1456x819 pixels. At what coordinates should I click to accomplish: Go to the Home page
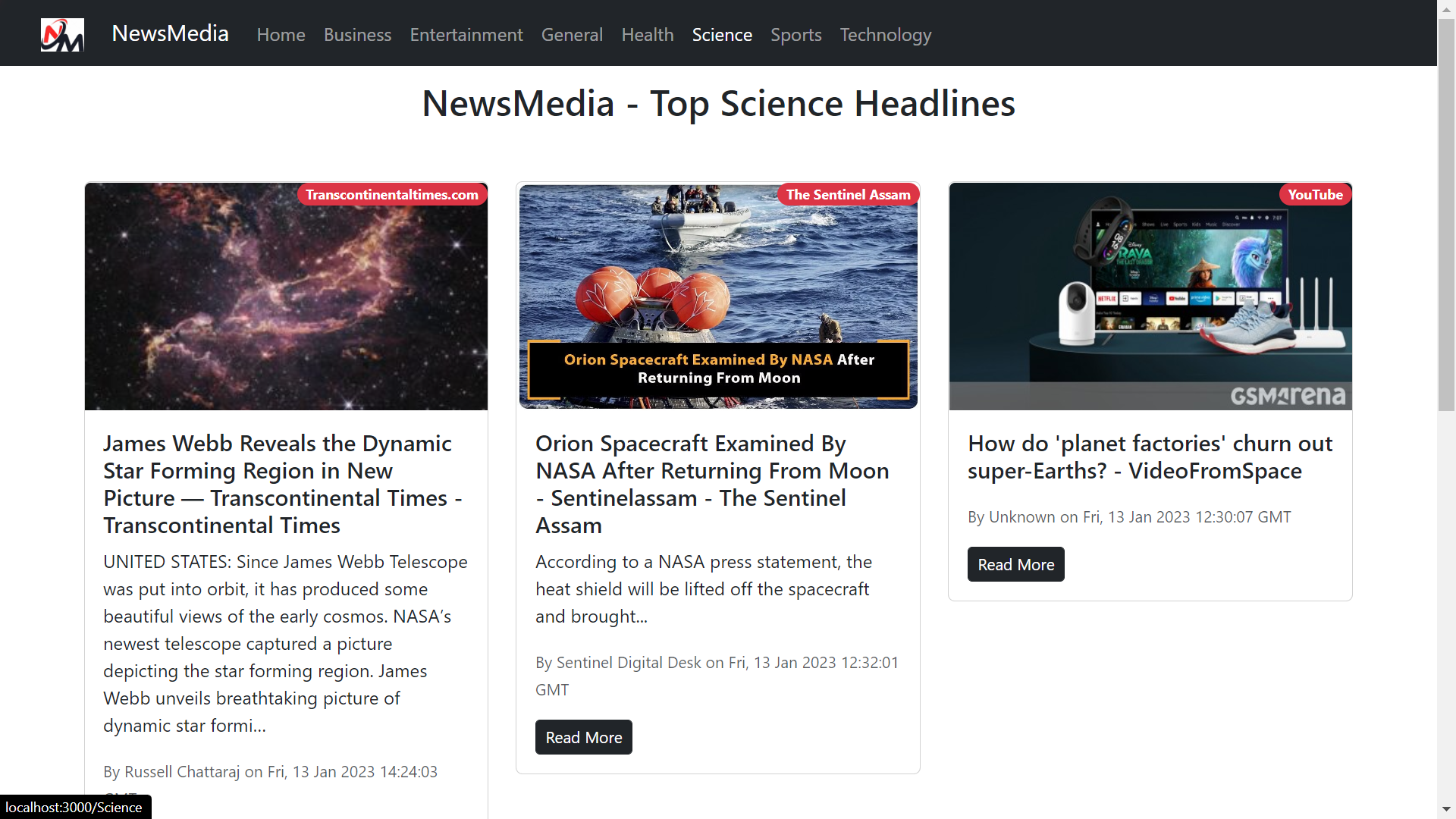[x=281, y=35]
